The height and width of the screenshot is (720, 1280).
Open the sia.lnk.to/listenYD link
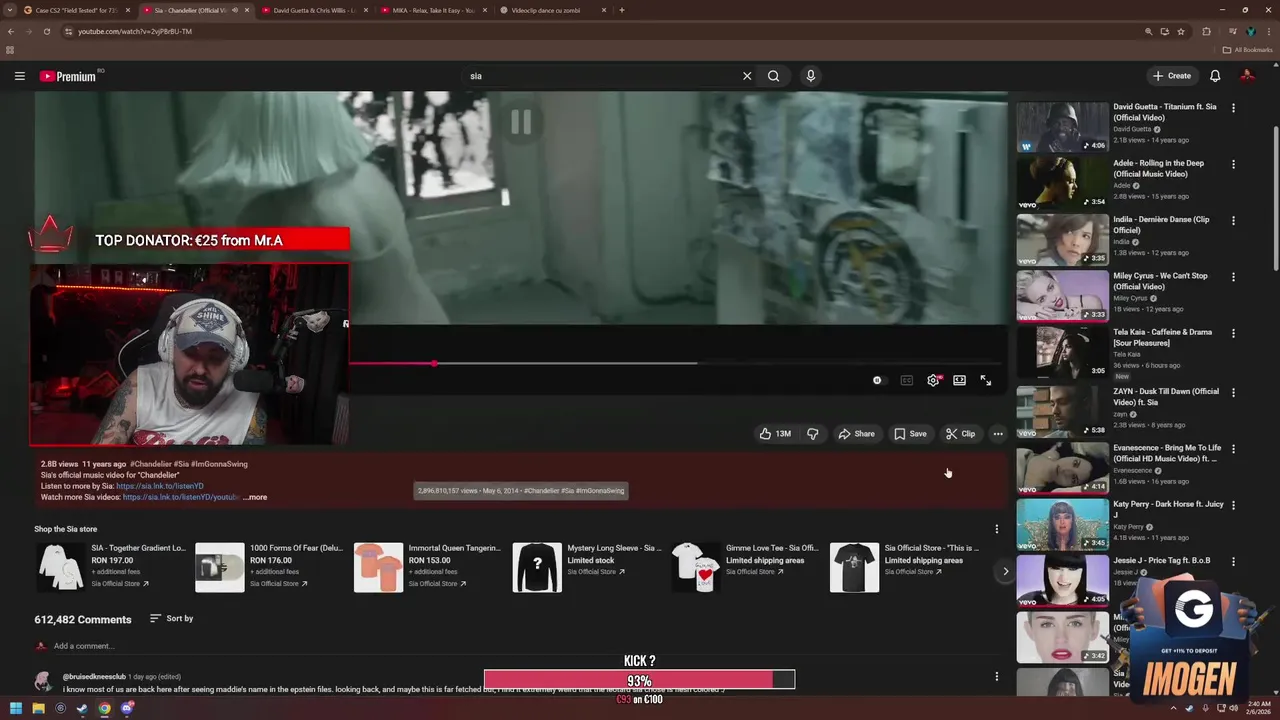[160, 486]
